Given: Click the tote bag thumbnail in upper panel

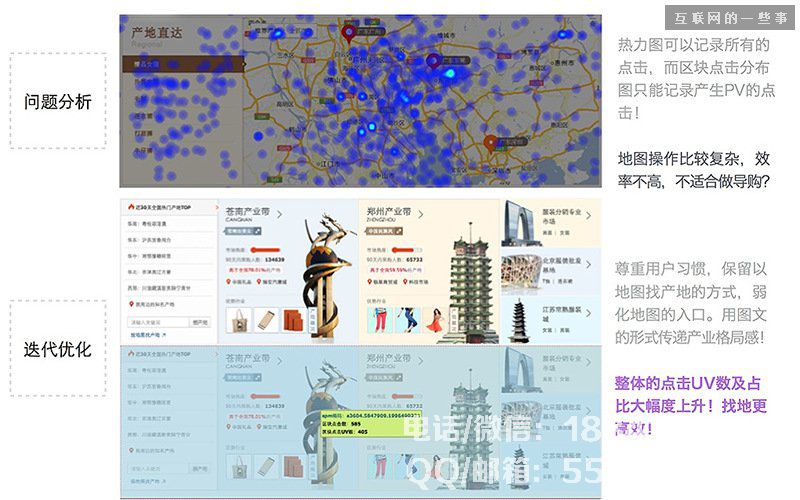Looking at the screenshot, I should coord(239,320).
